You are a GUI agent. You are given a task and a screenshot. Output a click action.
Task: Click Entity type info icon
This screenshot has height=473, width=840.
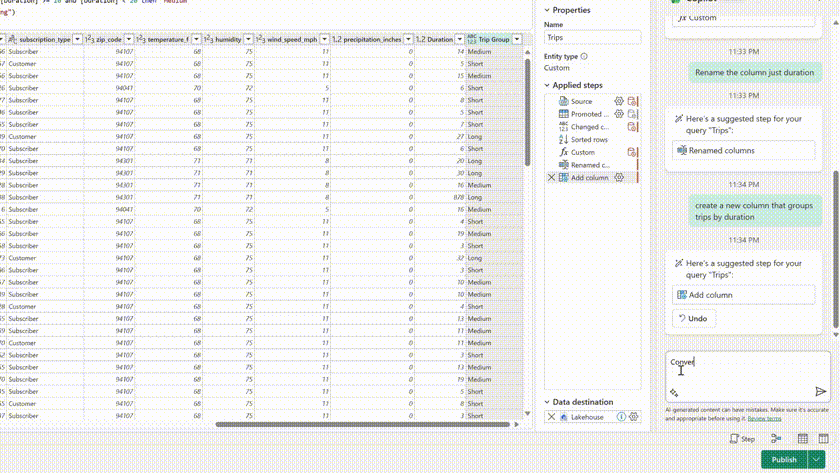584,56
